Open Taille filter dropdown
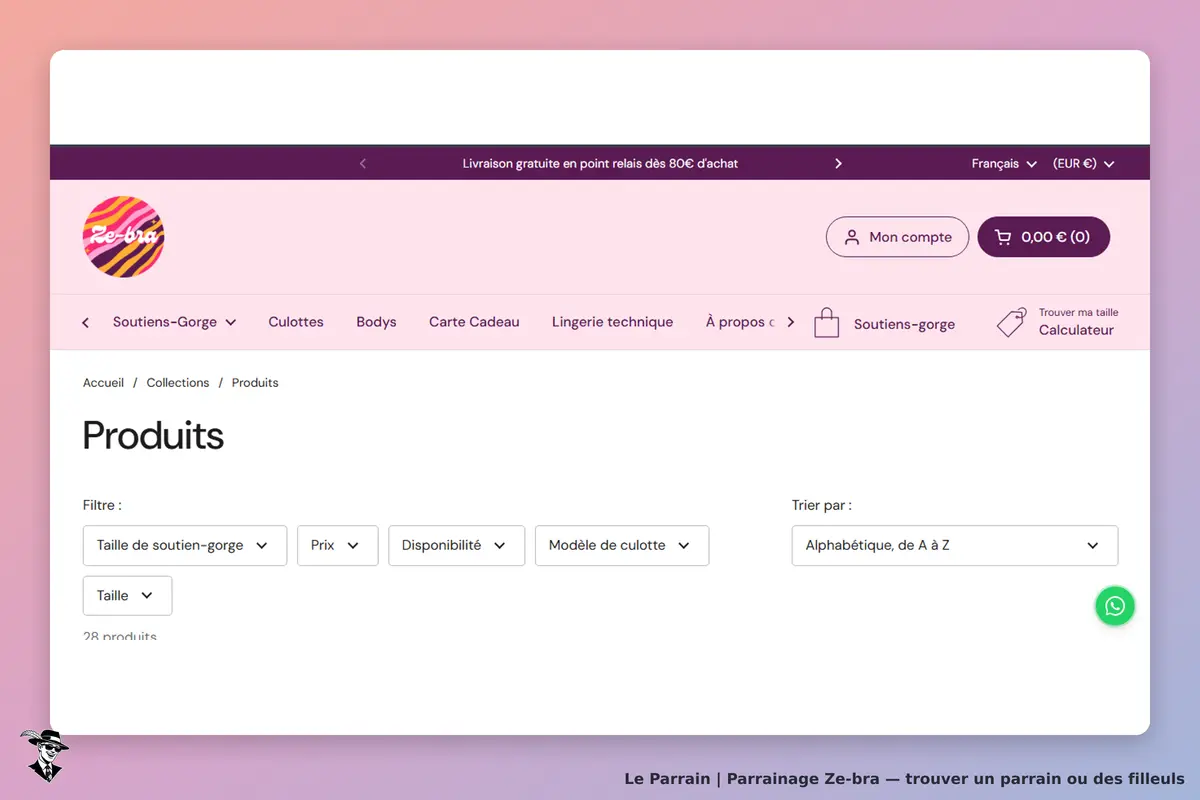1200x800 pixels. click(127, 595)
